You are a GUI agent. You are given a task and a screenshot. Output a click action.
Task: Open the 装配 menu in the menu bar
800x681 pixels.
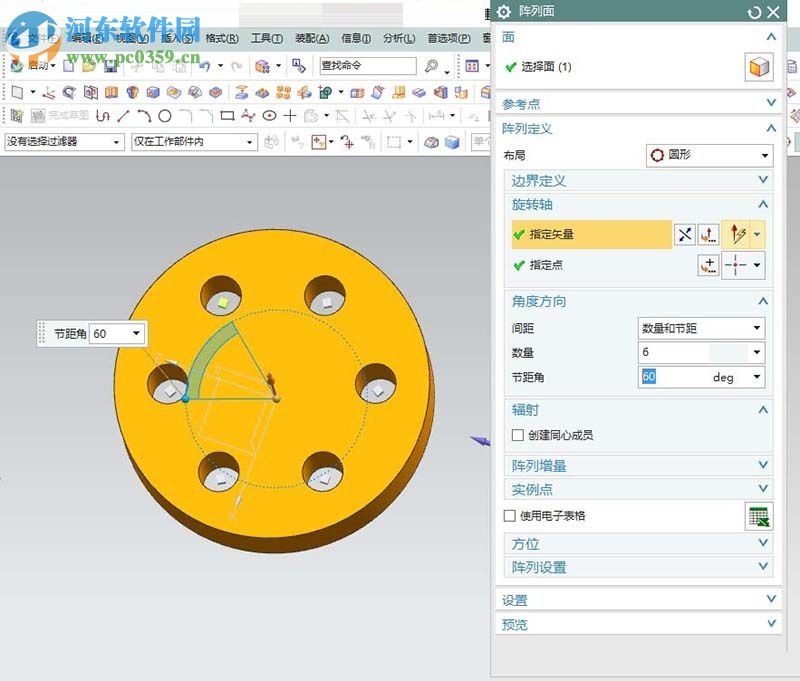coord(312,37)
